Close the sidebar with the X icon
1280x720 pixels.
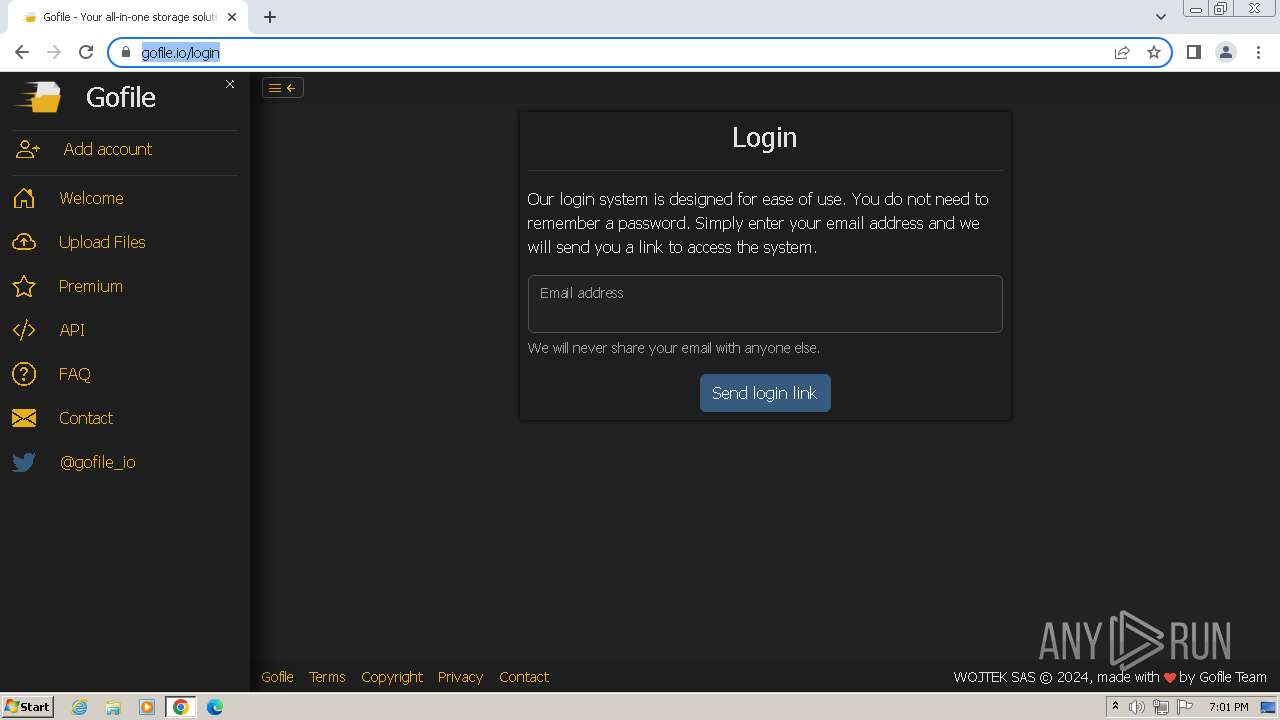230,84
